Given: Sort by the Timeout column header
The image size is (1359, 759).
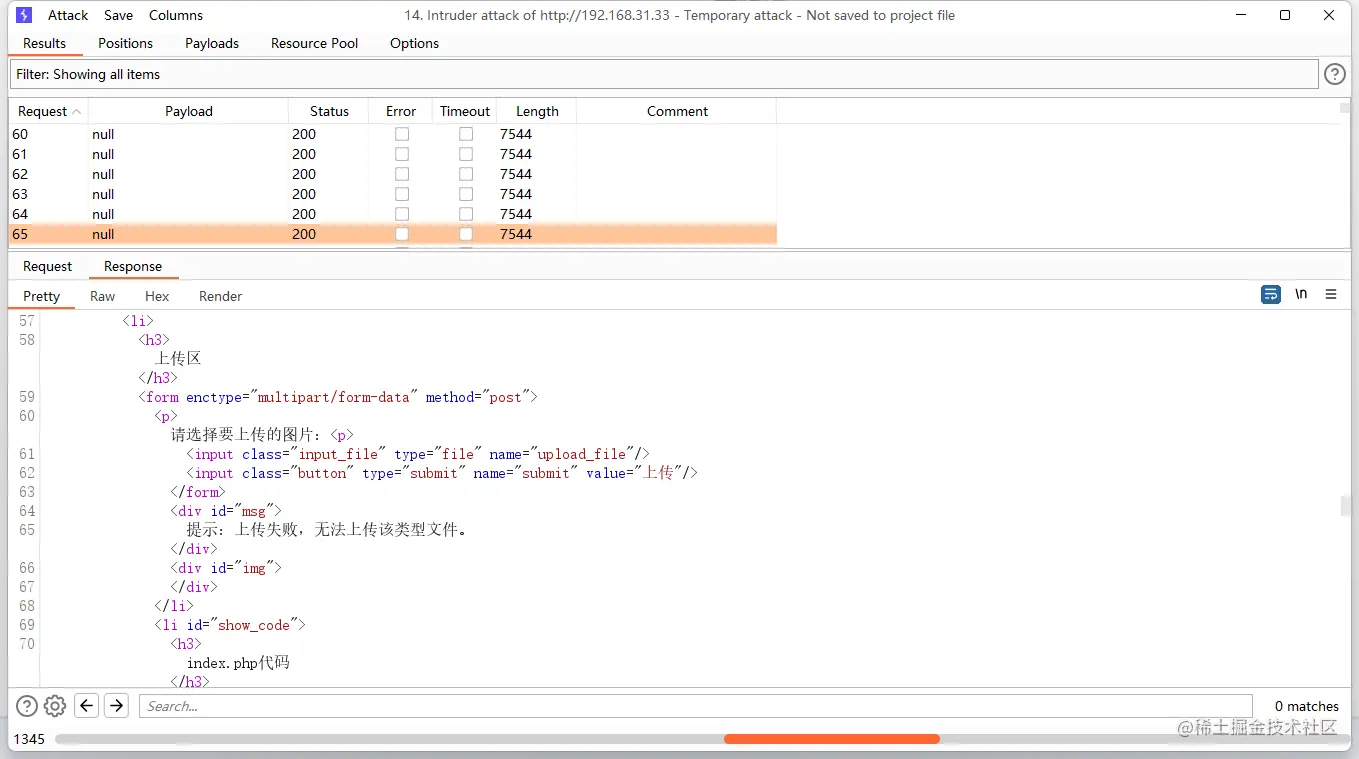Looking at the screenshot, I should coord(465,111).
